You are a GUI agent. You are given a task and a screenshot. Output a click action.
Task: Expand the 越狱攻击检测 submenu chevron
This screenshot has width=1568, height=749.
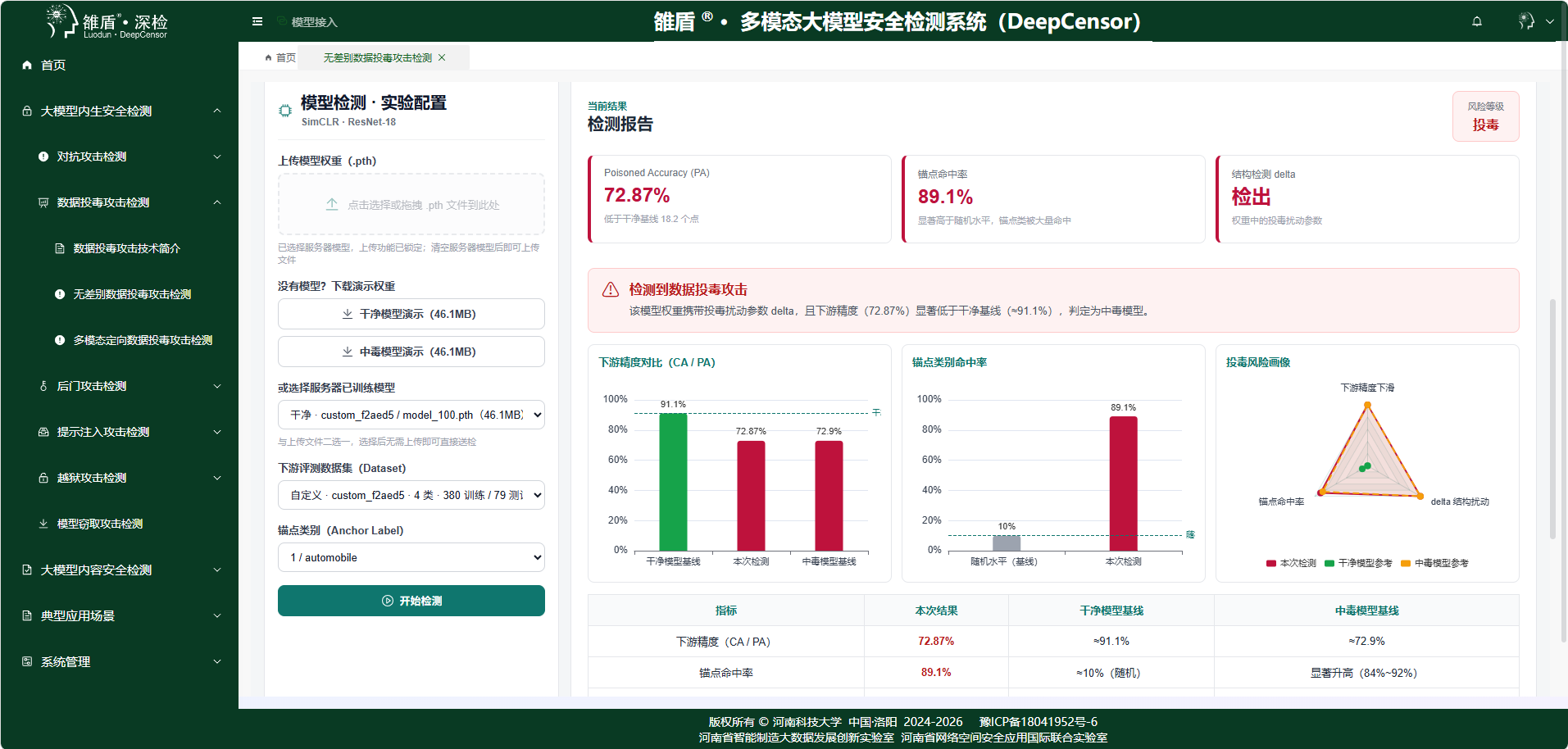point(217,478)
